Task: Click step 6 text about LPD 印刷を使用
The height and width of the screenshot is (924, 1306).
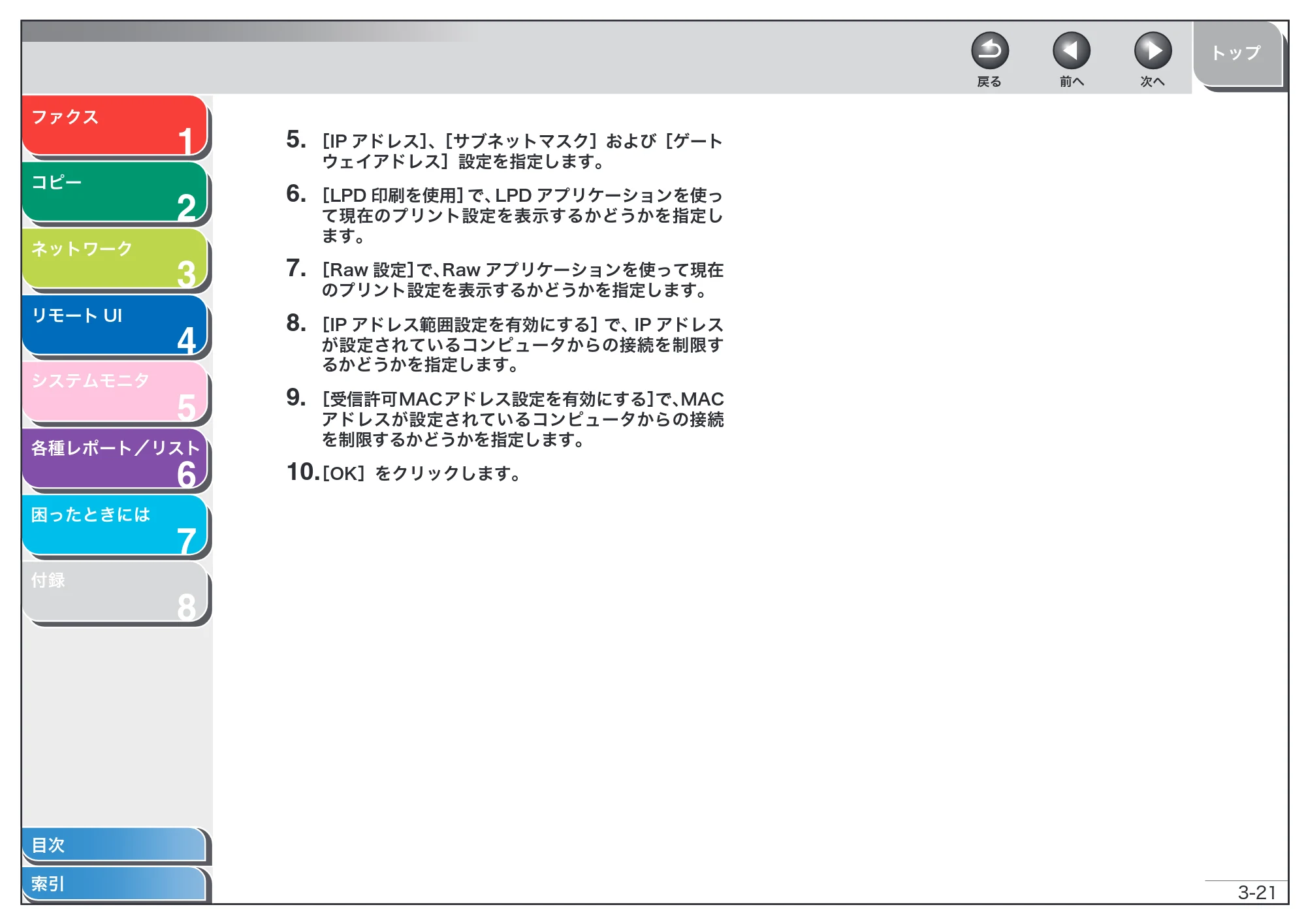Action: tap(522, 215)
